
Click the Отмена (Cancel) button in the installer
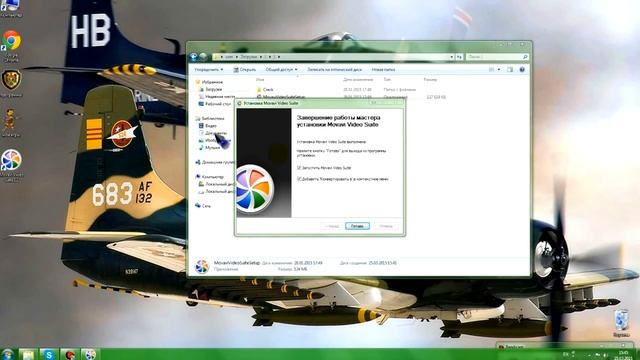point(386,226)
